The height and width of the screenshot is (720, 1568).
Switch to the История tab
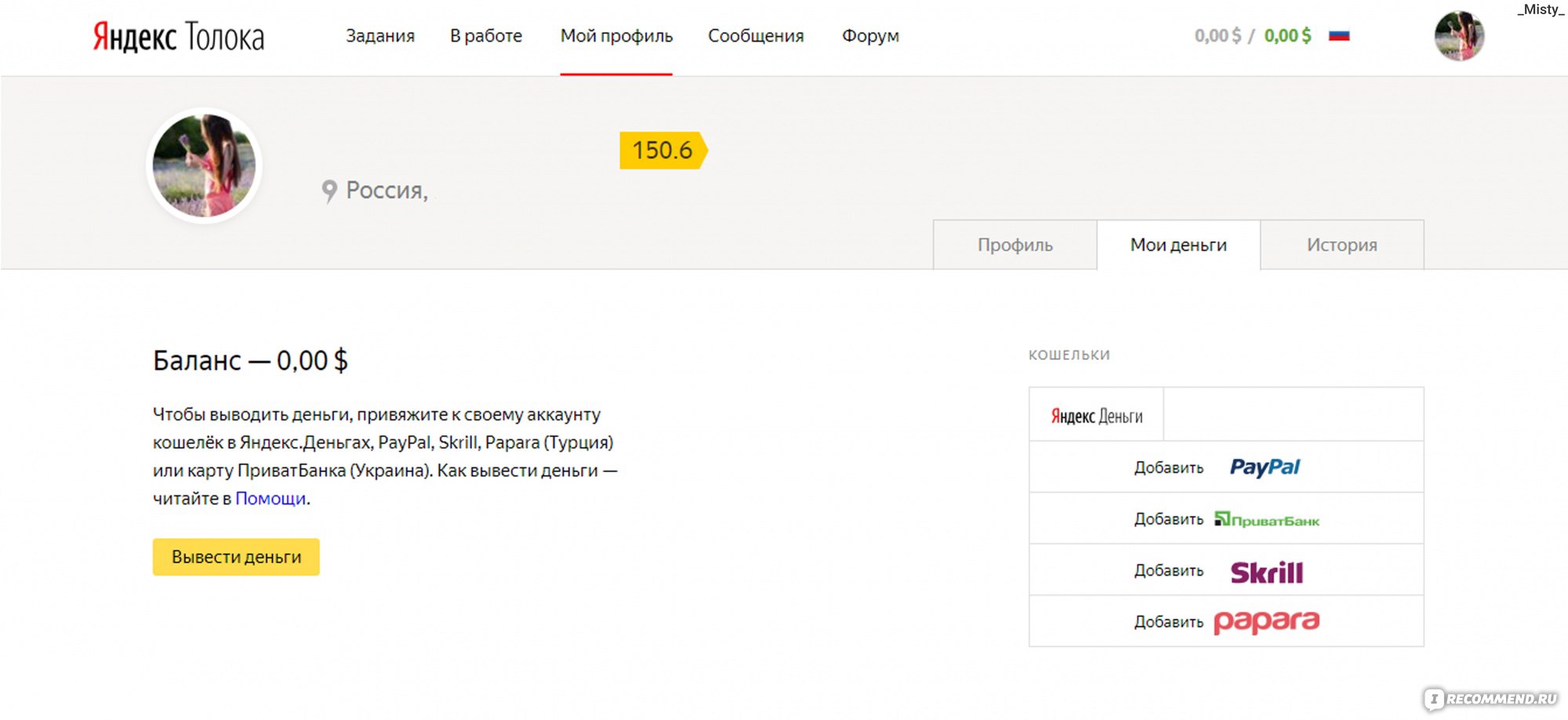click(x=1341, y=245)
